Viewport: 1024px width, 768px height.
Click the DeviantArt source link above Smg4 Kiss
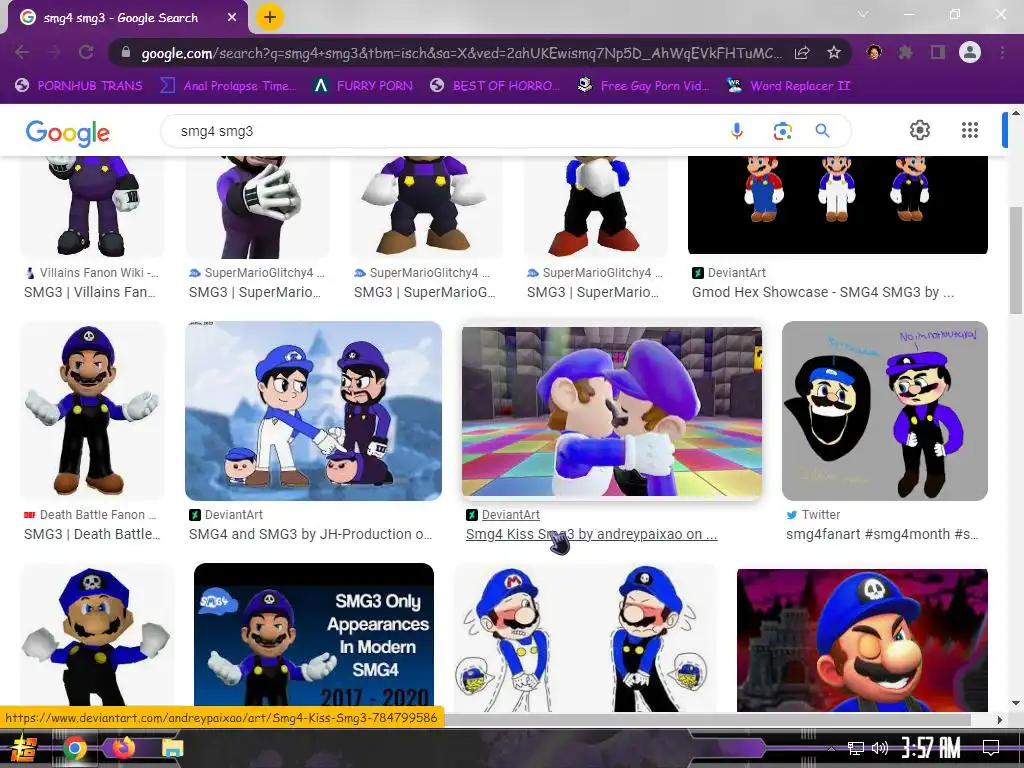[511, 515]
